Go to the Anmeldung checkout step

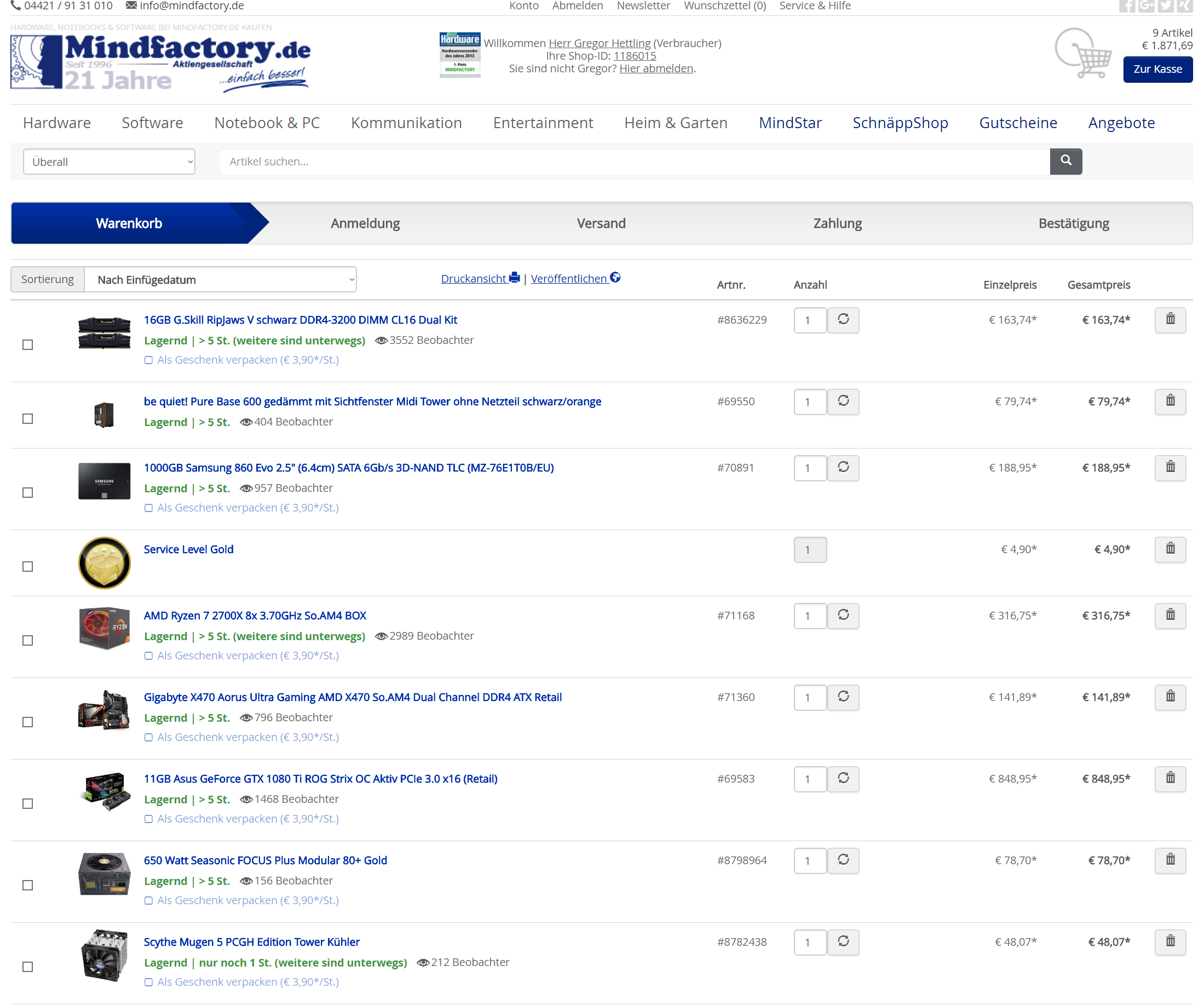365,223
